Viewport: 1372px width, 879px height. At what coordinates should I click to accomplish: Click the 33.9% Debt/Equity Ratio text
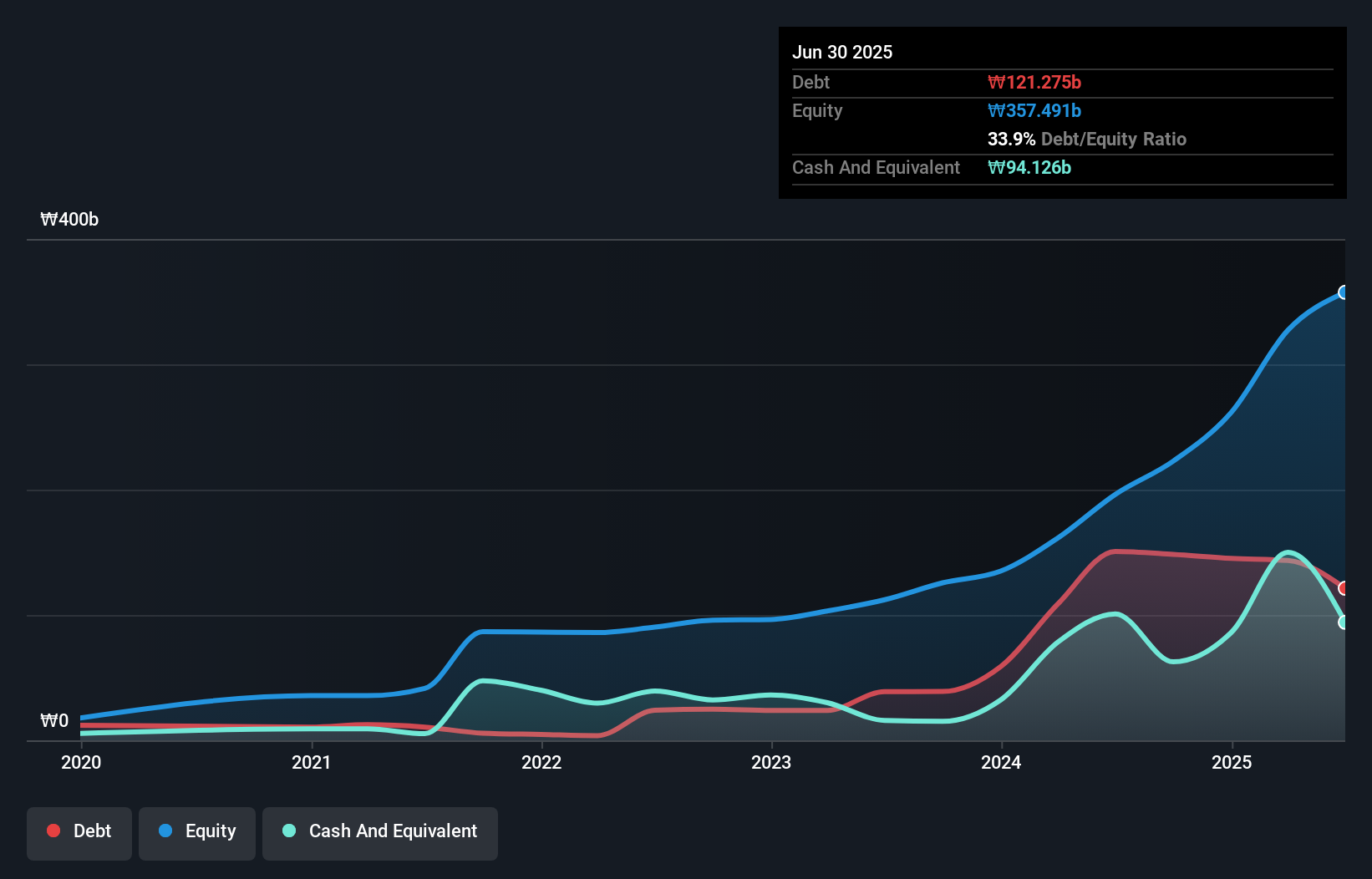(1086, 140)
